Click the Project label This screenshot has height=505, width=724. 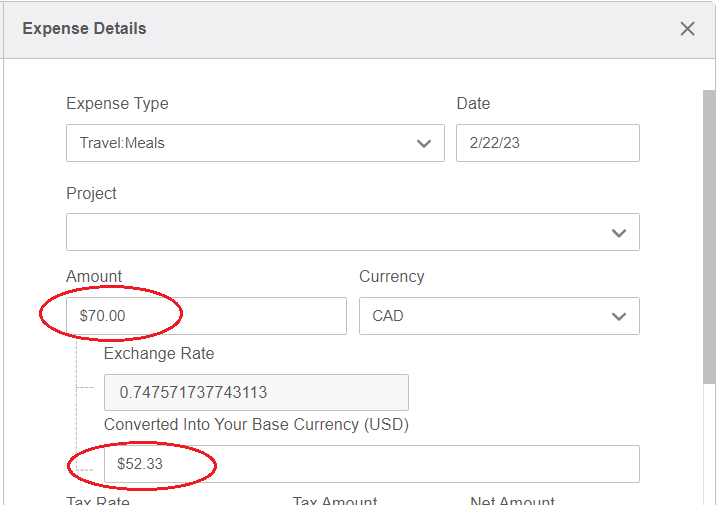pos(91,193)
